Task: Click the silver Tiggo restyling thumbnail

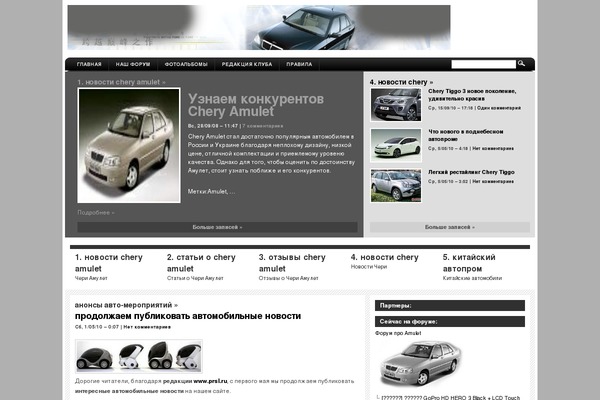Action: (x=396, y=186)
